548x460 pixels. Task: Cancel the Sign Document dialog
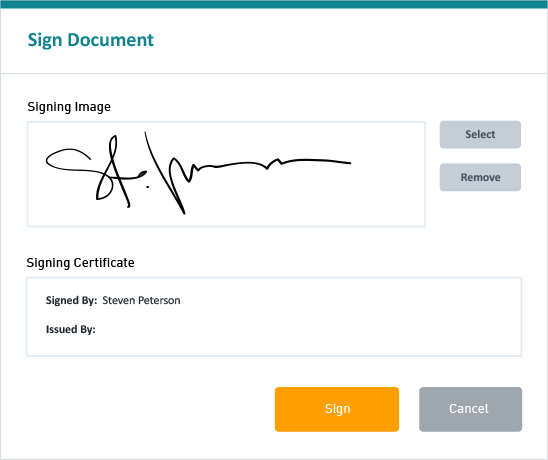tap(470, 409)
